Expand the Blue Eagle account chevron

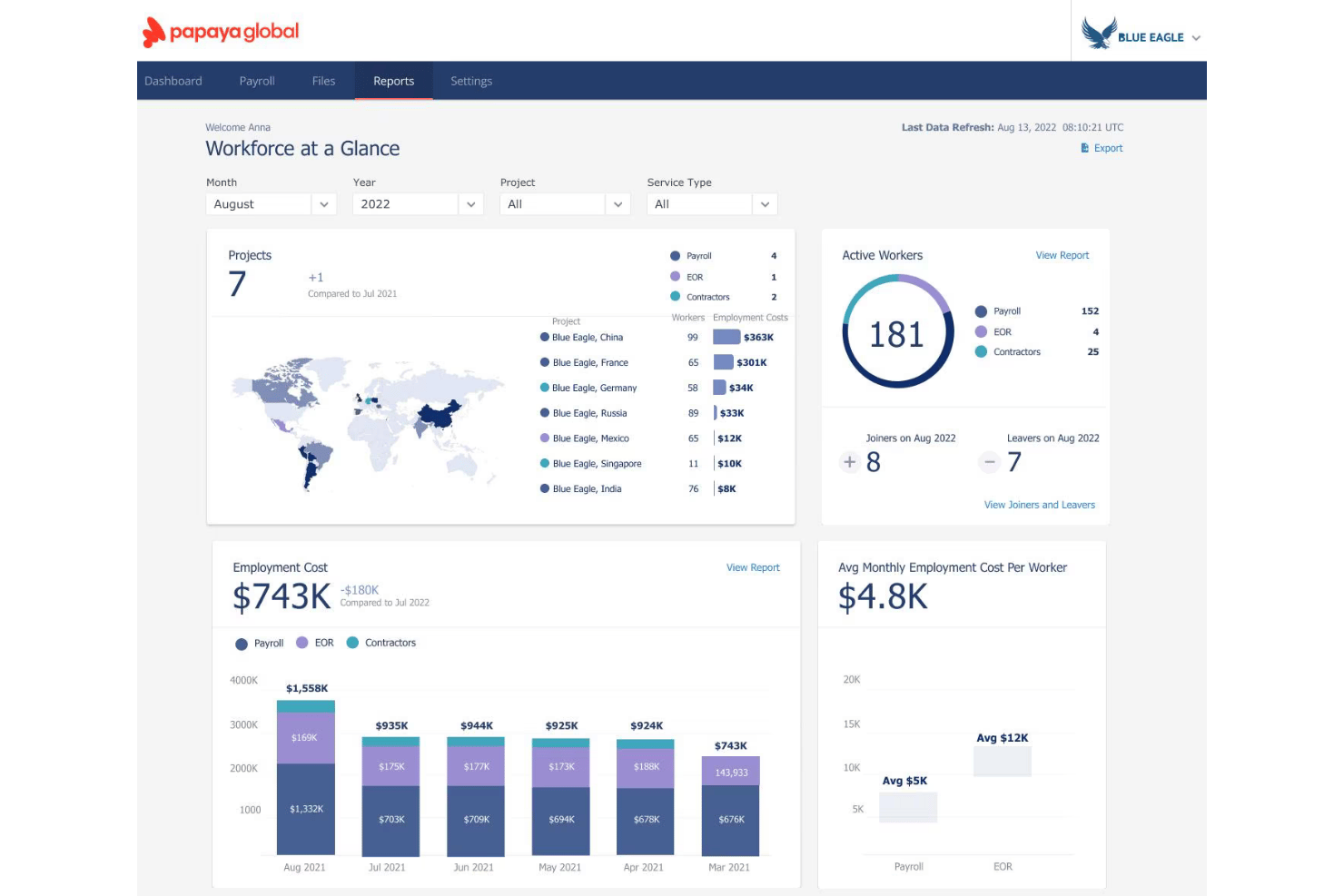(x=1196, y=38)
